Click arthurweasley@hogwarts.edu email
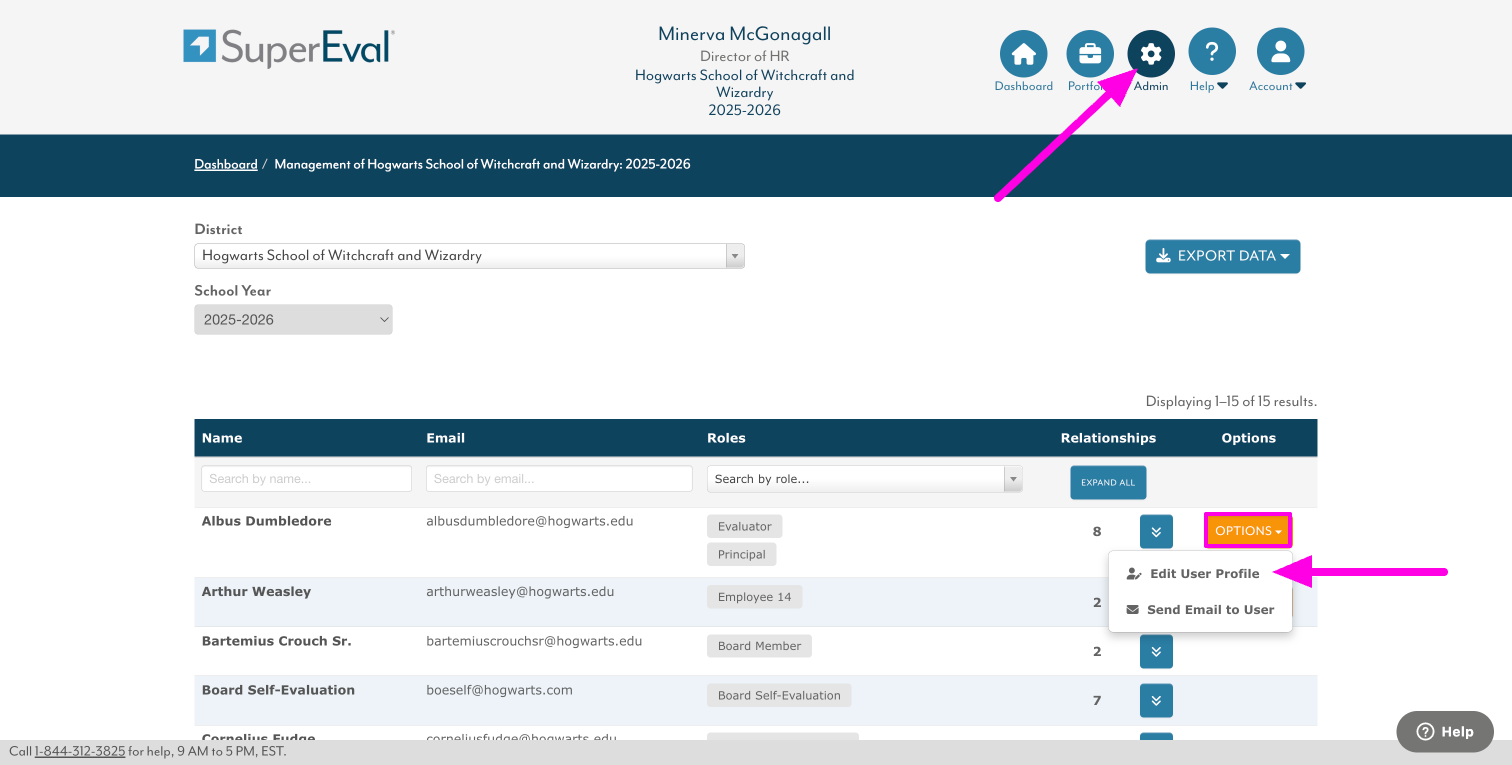Screen dimensions: 1512x765 coord(520,592)
